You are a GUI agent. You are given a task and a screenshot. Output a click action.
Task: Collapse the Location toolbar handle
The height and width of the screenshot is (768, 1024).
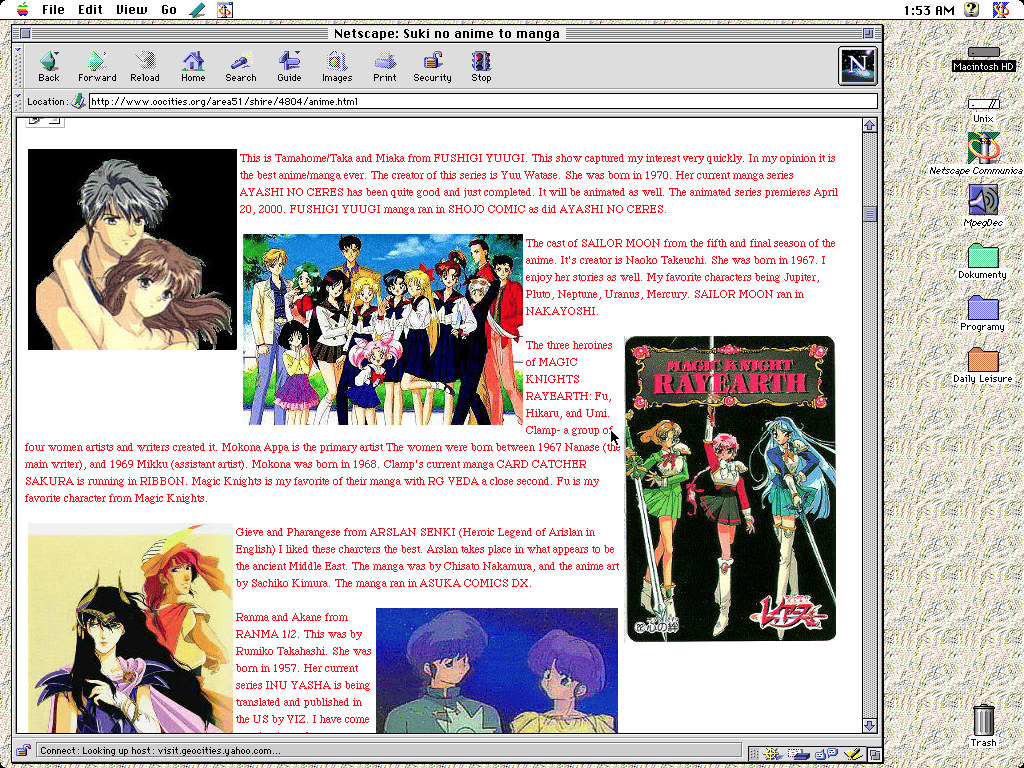(18, 101)
